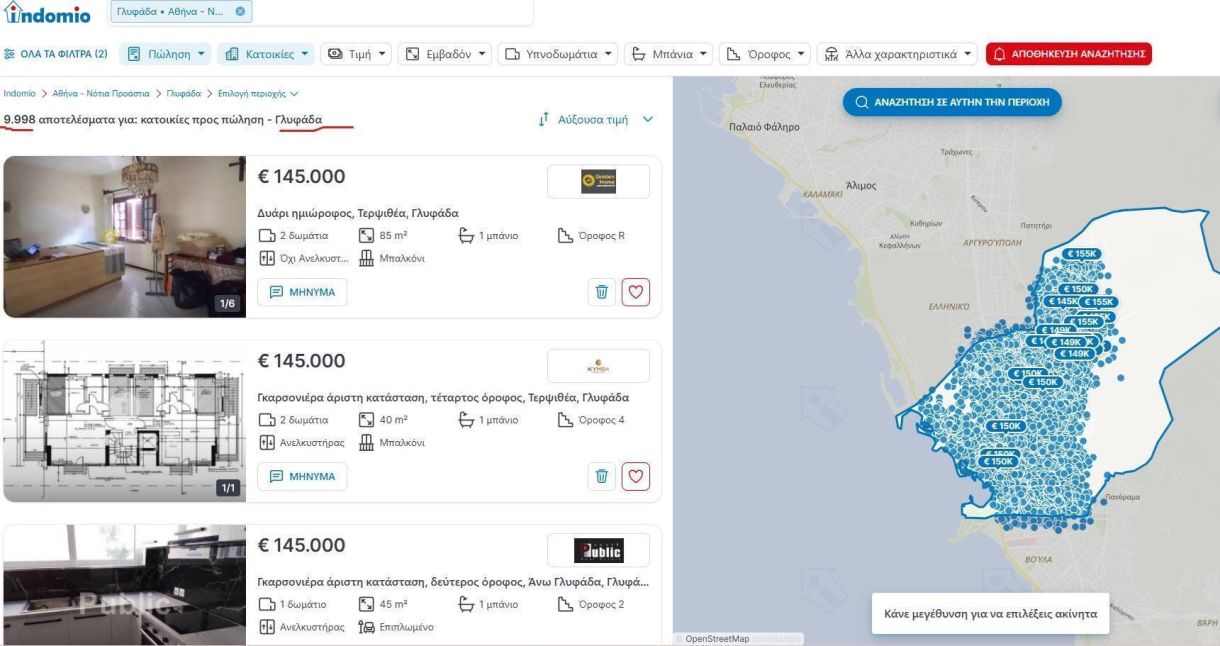Image resolution: width=1220 pixels, height=646 pixels.
Task: Click the € 155K map marker near ΑΡΓΥΡΟΥΠΟΛΗ
Action: click(1082, 254)
